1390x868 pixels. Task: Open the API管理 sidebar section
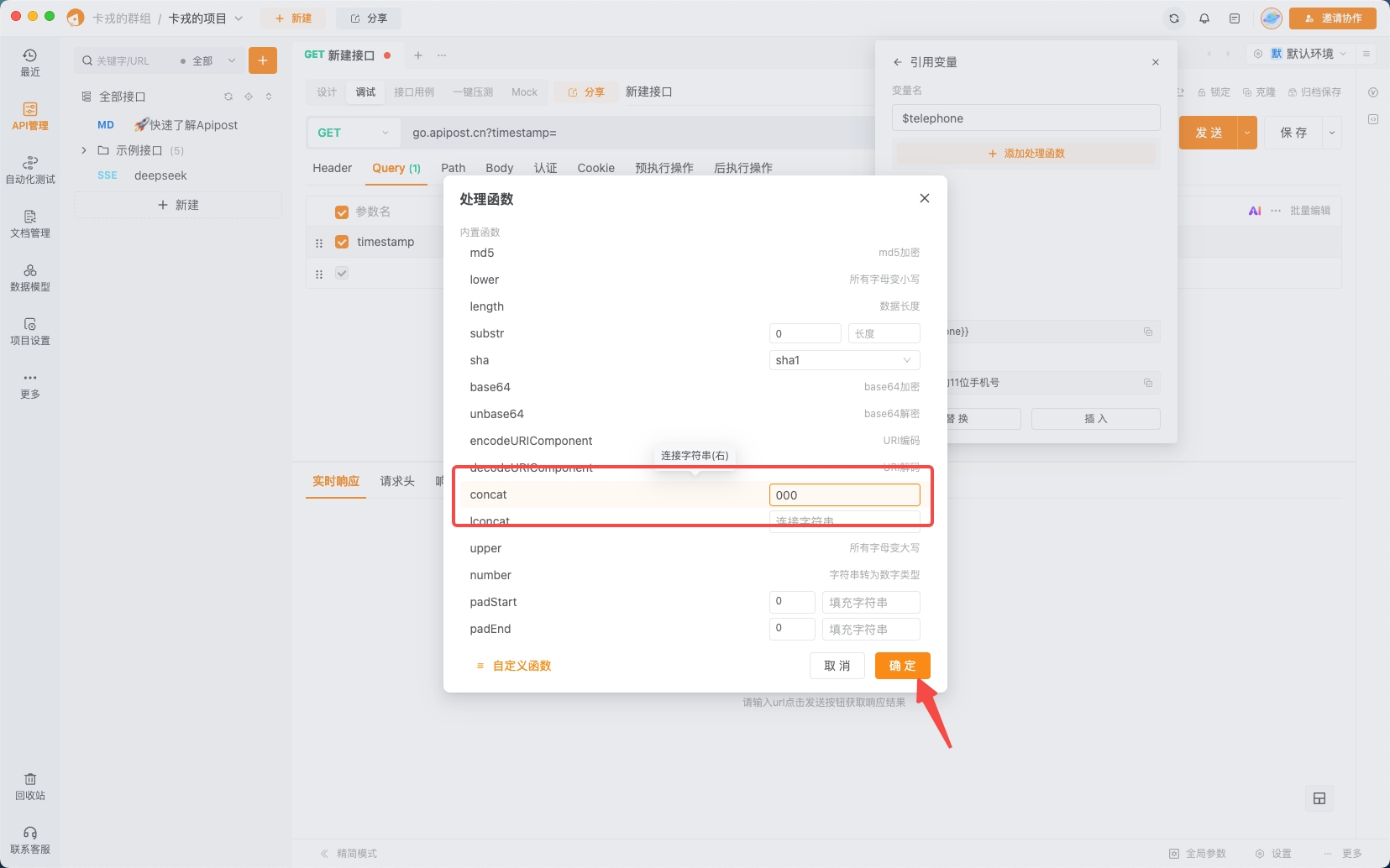point(30,117)
